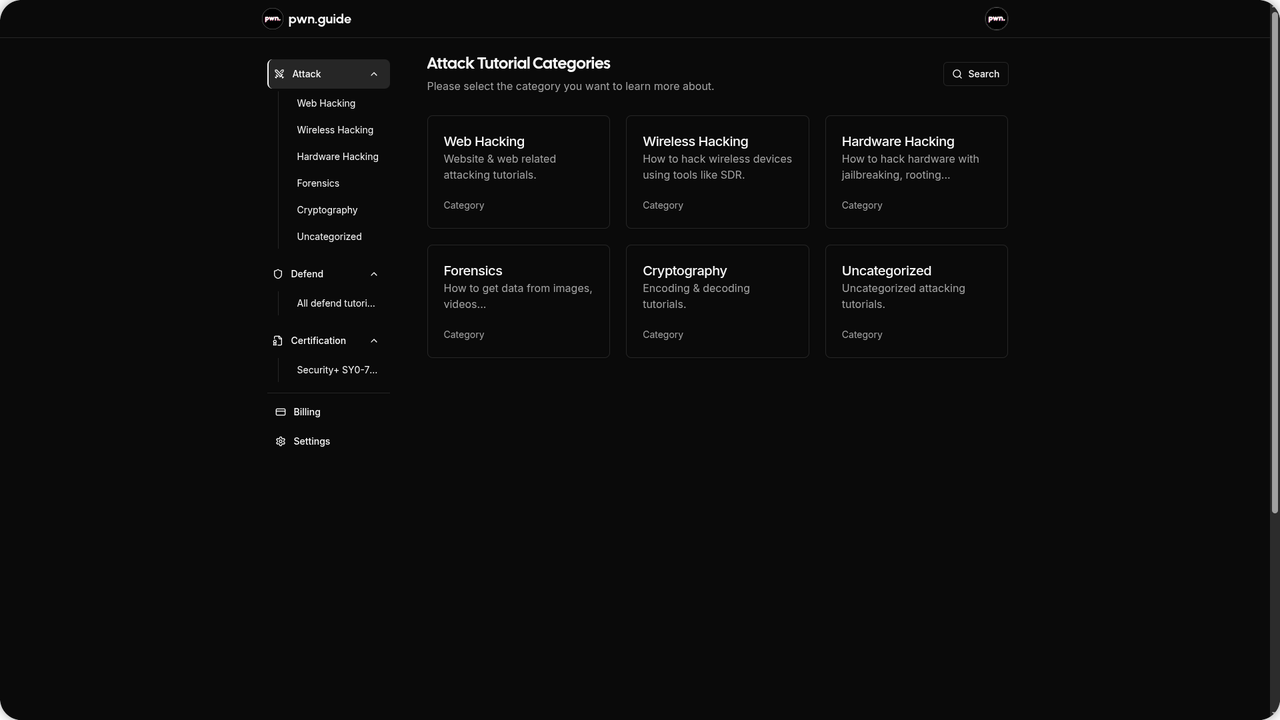Click the Certification badge icon in sidebar
Viewport: 1280px width, 720px height.
(x=277, y=340)
